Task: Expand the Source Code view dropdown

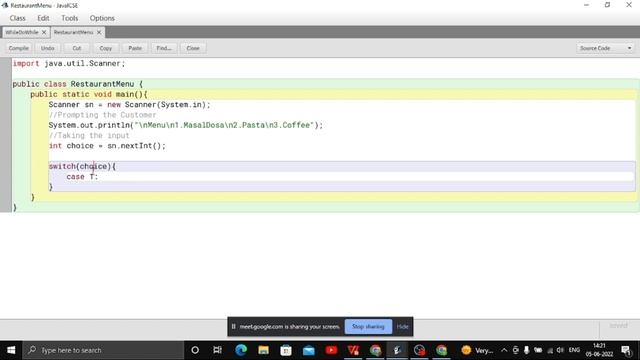Action: tap(606, 48)
